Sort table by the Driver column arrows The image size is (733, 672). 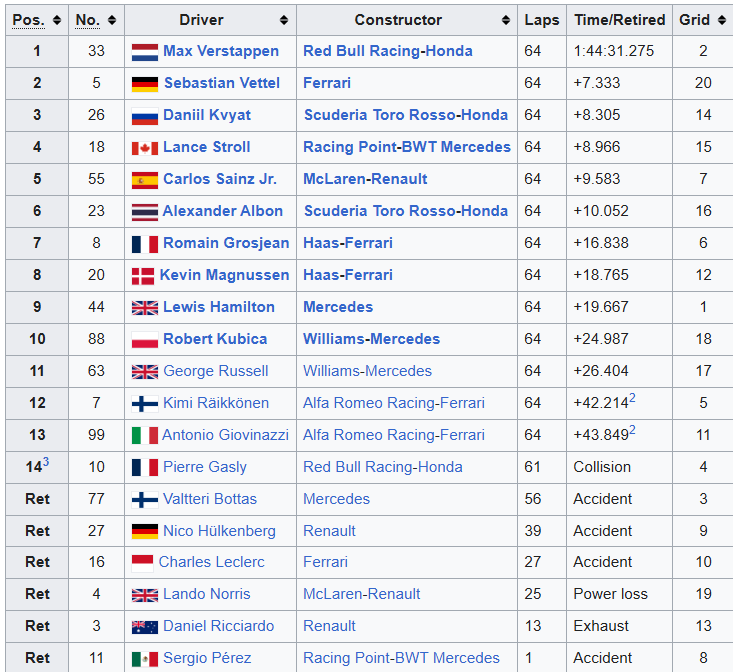click(284, 20)
